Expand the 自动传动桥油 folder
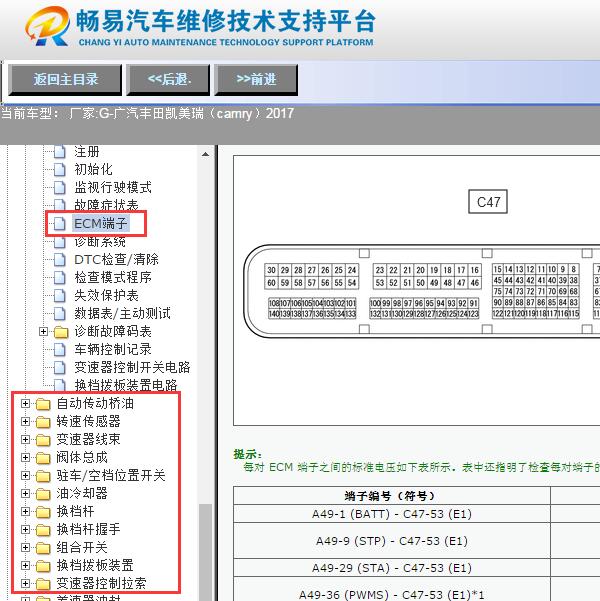 [25, 403]
